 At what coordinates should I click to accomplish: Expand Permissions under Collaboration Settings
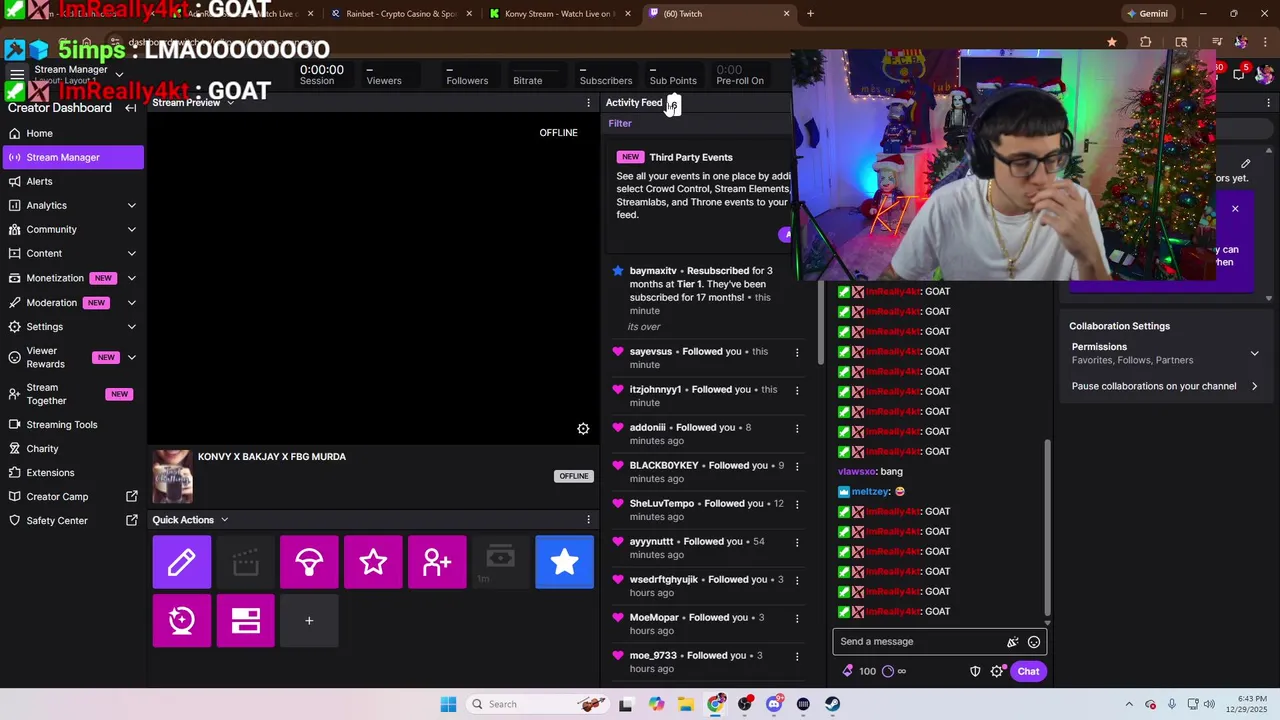point(1254,353)
